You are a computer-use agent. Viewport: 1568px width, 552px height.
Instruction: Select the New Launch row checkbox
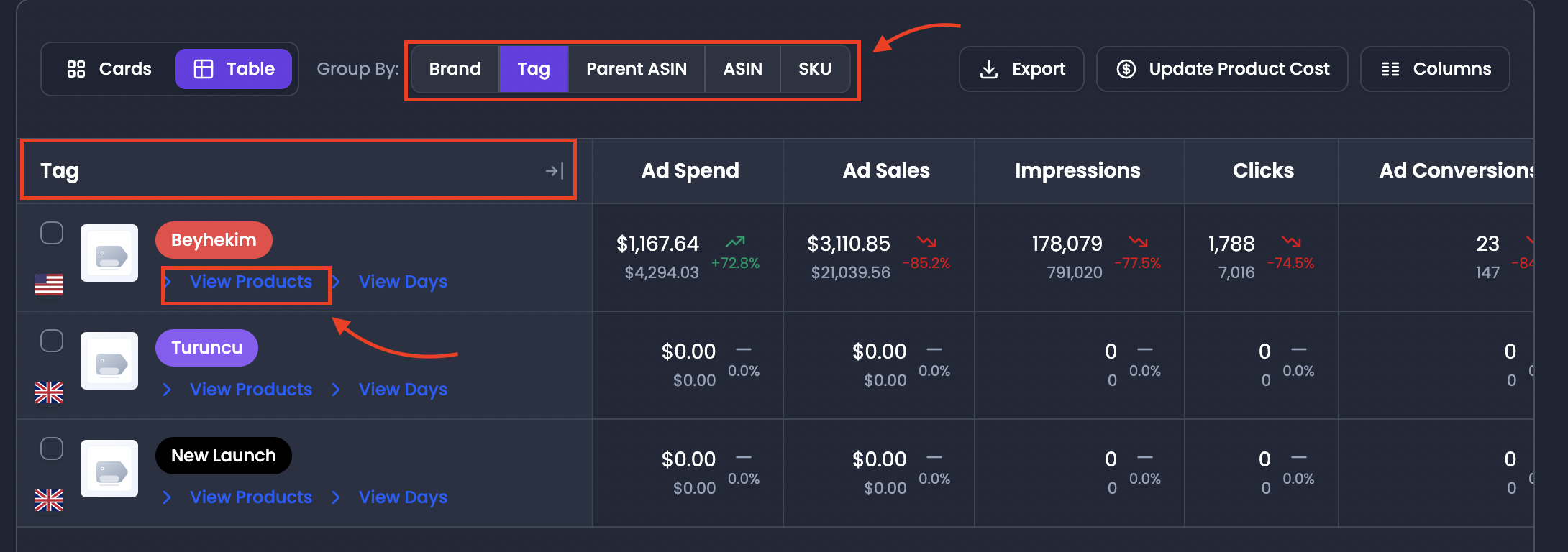(x=52, y=448)
